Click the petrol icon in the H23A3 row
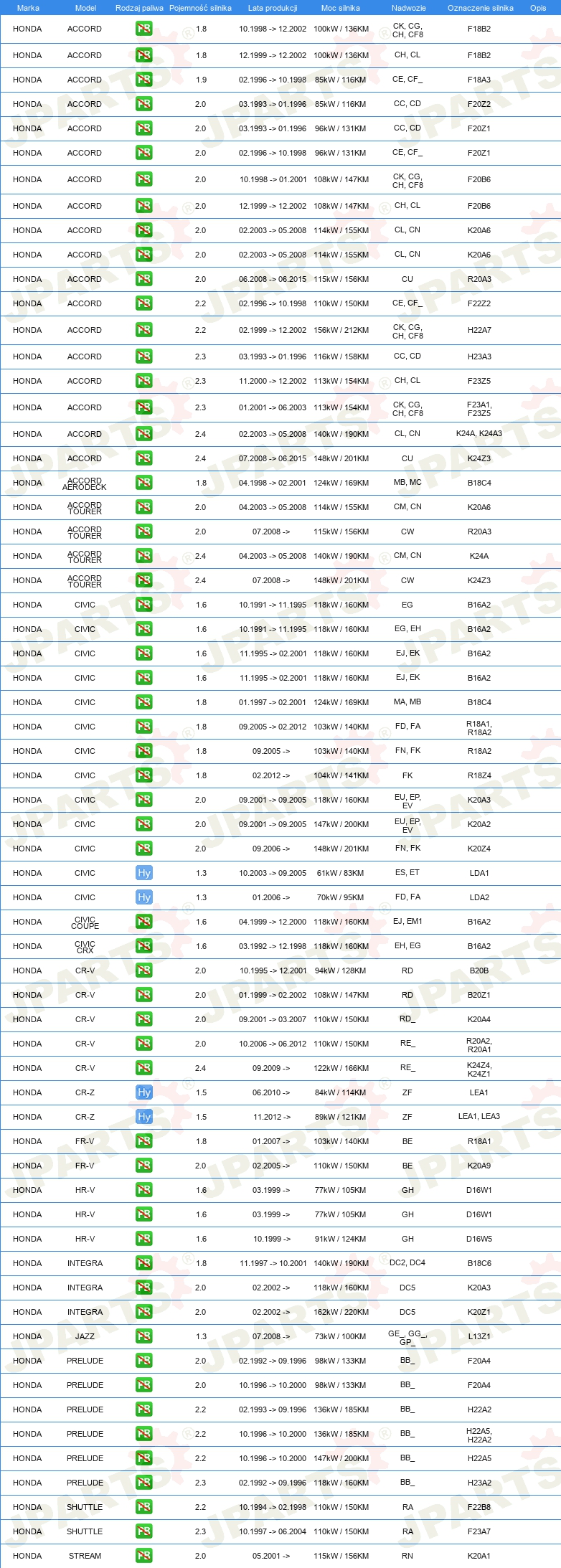The width and height of the screenshot is (561, 1568). [144, 356]
